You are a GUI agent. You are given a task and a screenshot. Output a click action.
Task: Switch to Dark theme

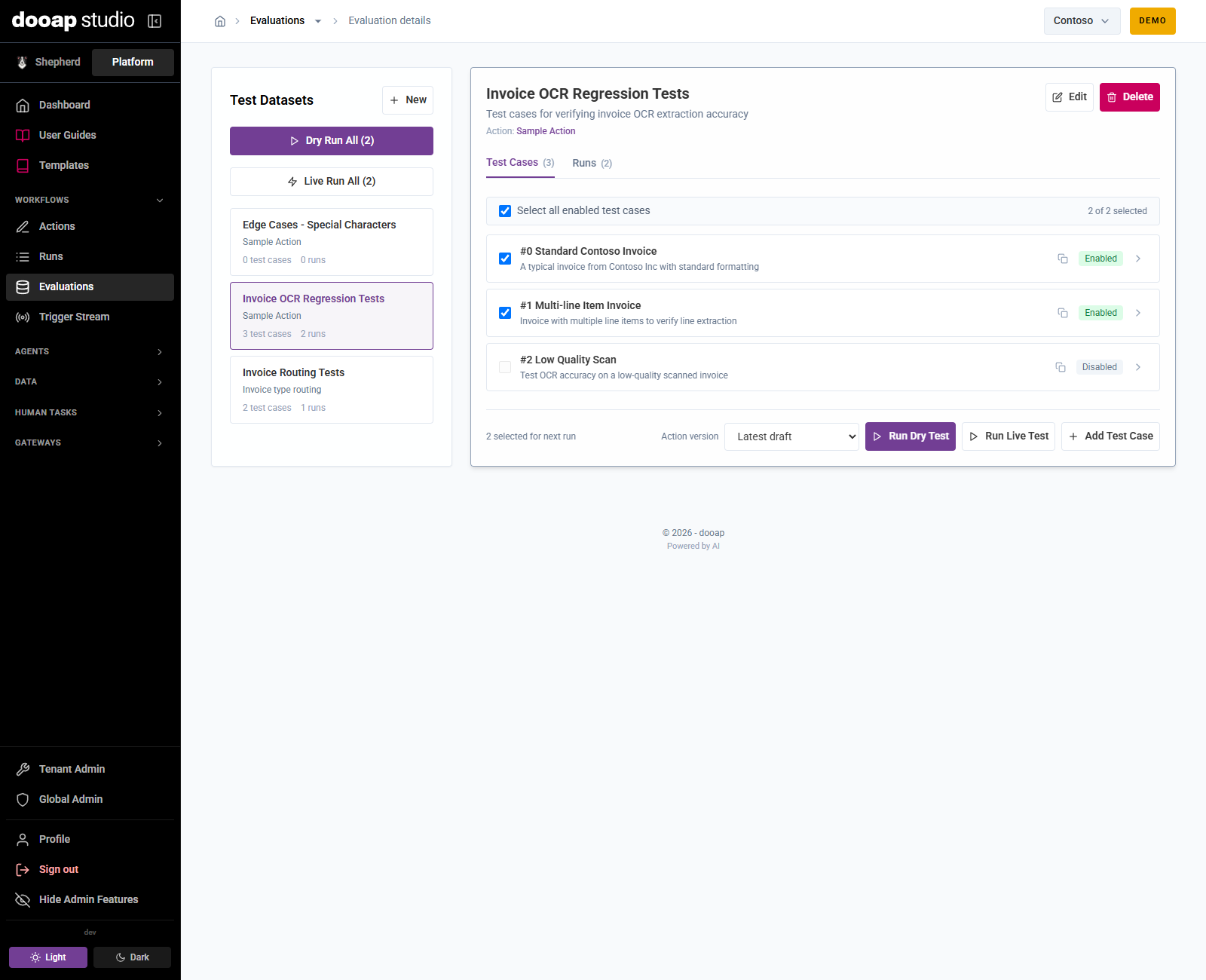132,957
